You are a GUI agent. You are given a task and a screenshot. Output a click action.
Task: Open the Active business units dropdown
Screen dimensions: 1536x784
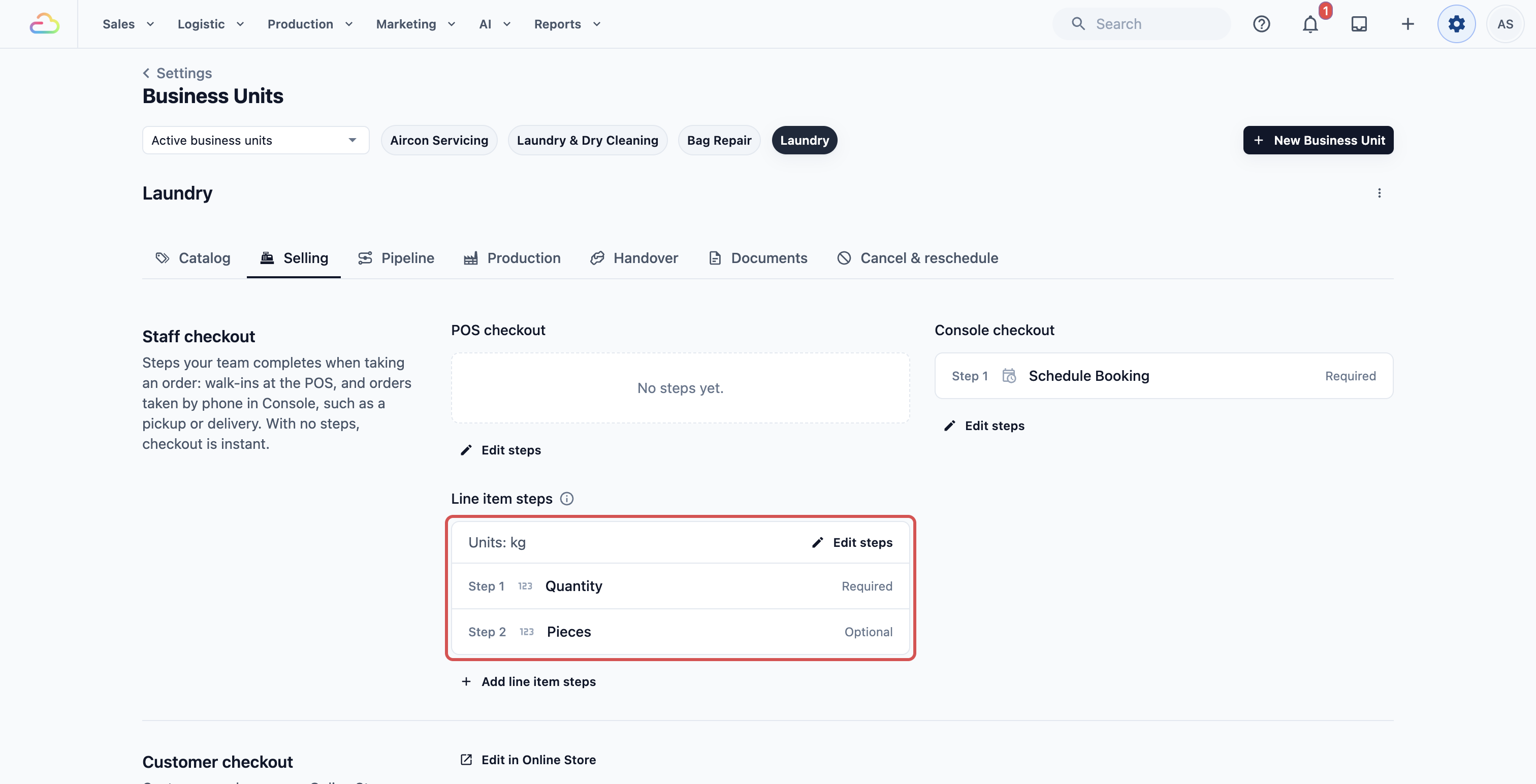click(x=256, y=140)
